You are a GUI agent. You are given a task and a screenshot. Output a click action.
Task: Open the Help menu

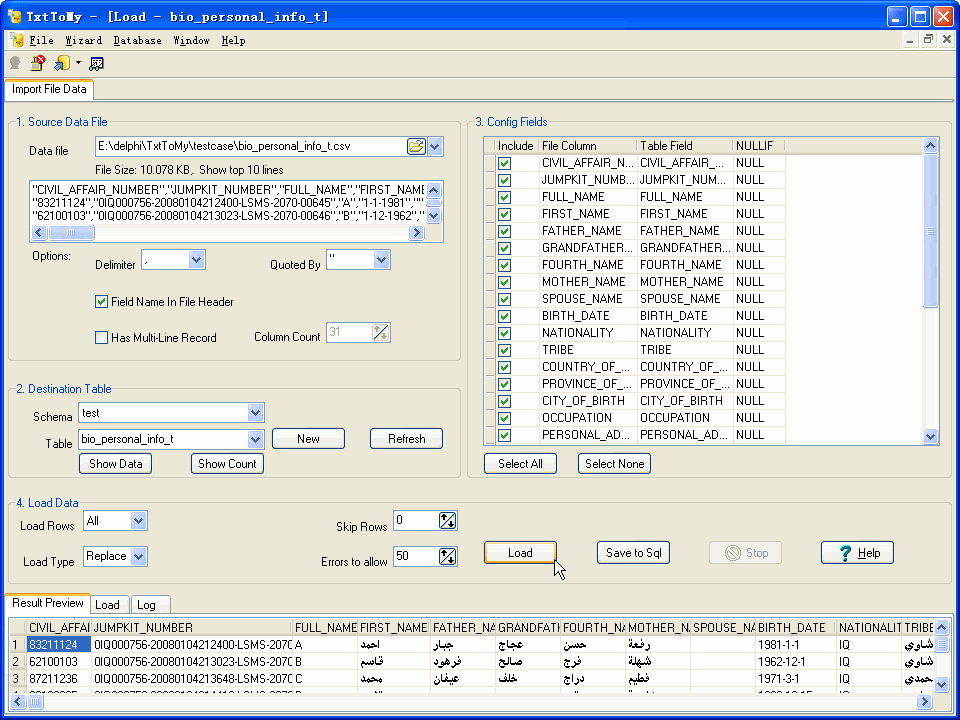(233, 40)
